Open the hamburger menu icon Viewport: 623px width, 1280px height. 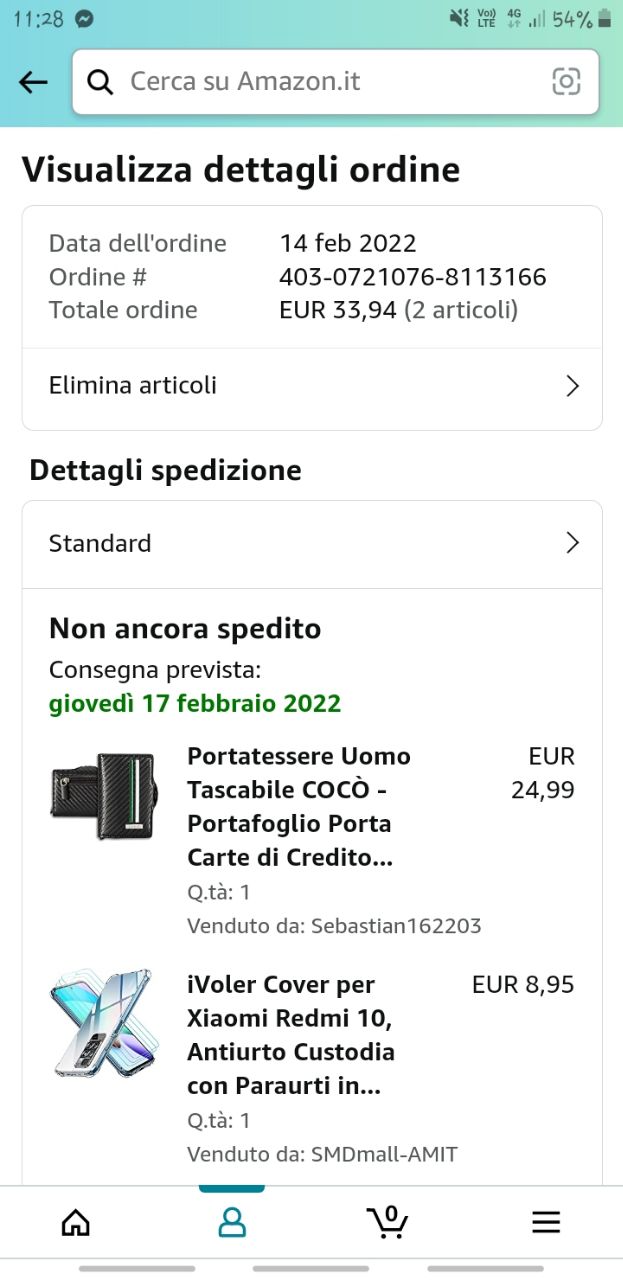click(545, 1222)
